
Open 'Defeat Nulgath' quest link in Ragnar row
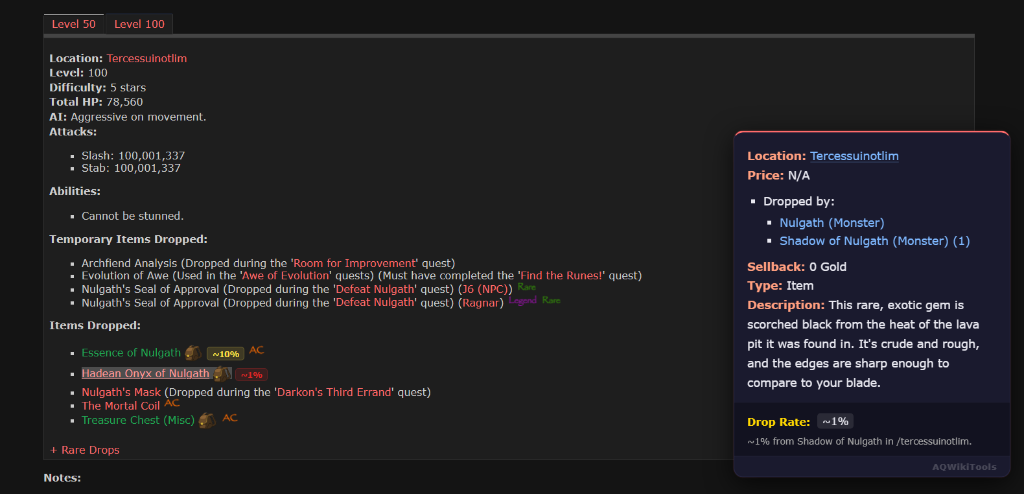coord(375,303)
